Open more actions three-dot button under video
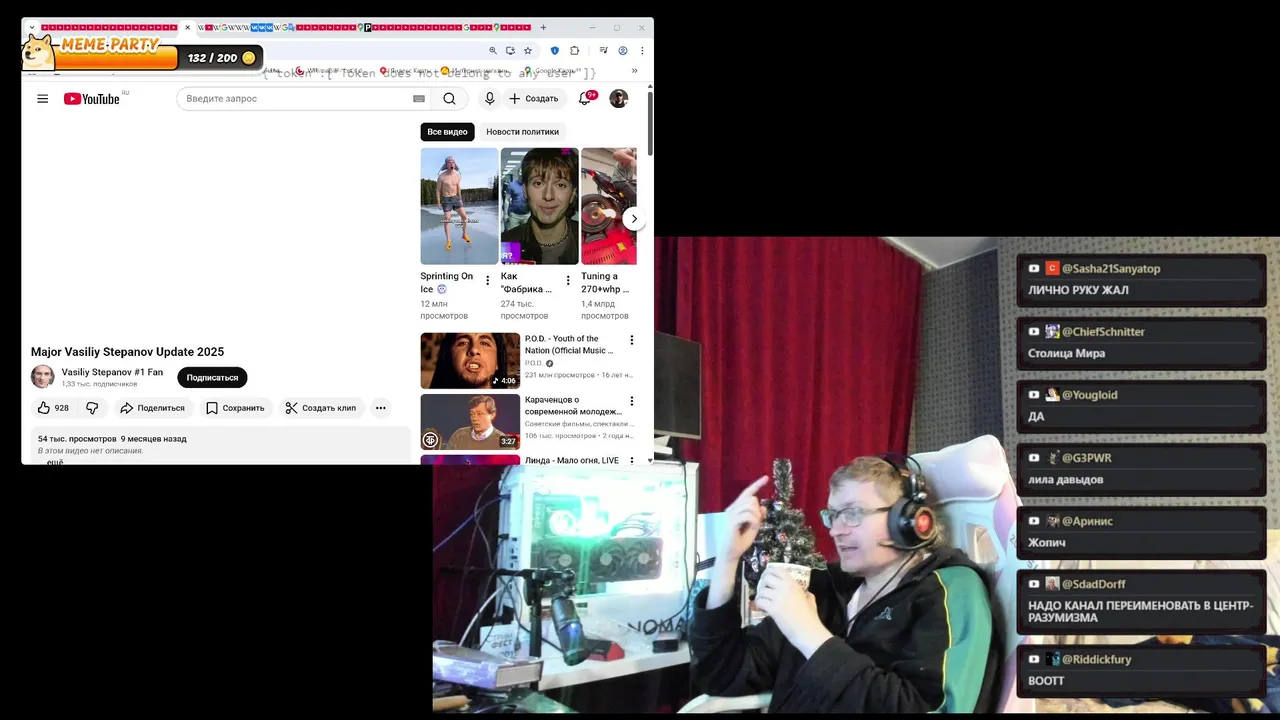The image size is (1280, 720). 380,408
